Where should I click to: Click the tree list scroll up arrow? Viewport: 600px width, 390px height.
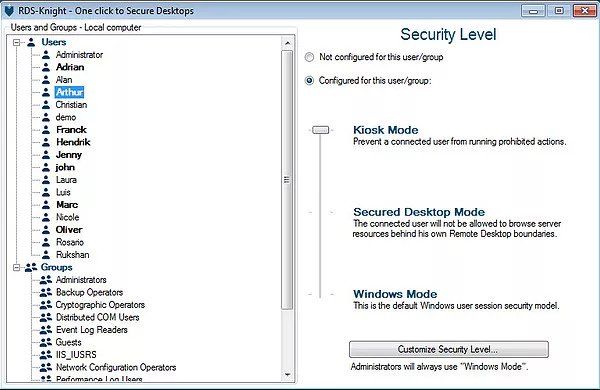(x=288, y=43)
